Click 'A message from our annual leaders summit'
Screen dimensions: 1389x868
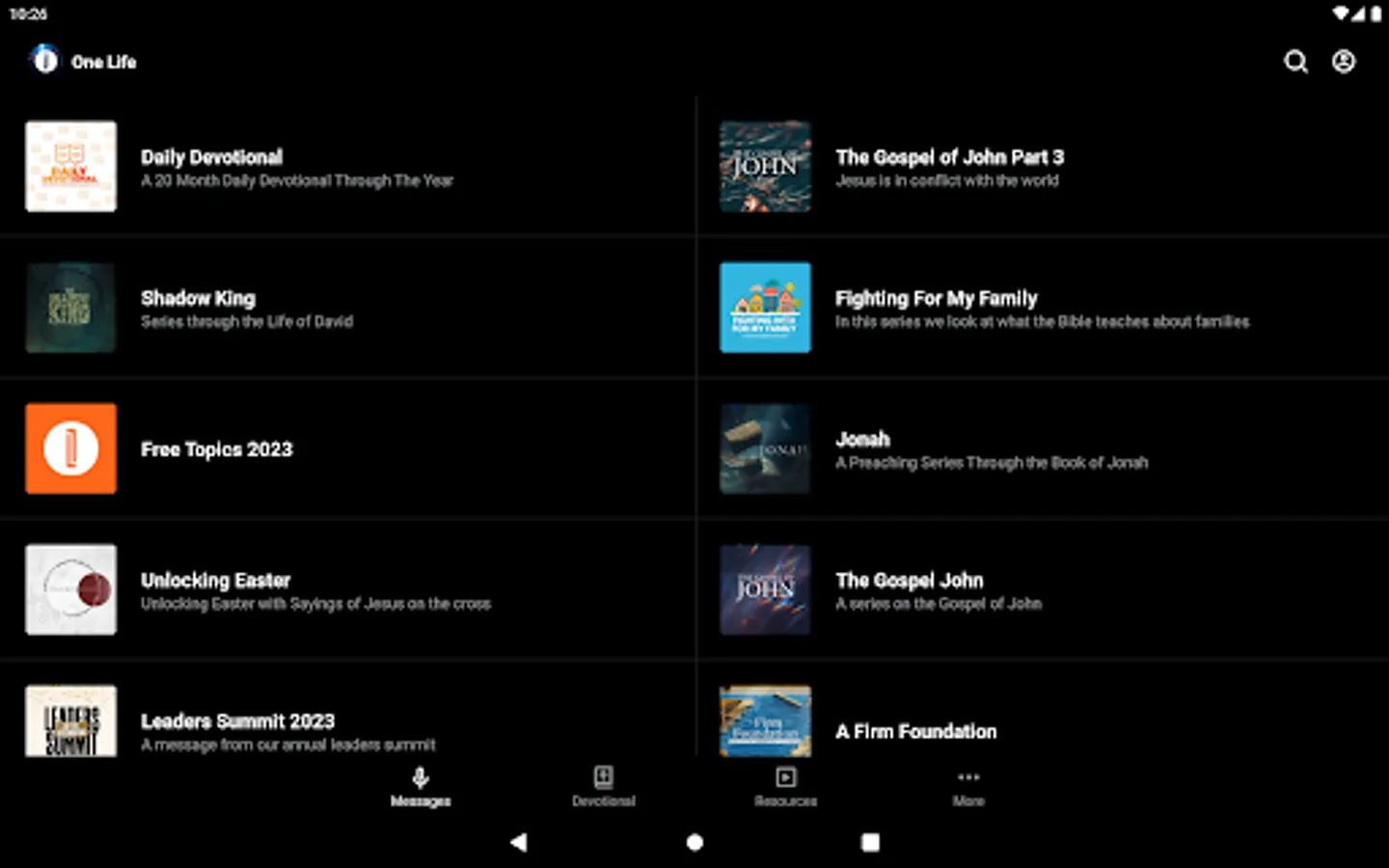click(x=288, y=745)
